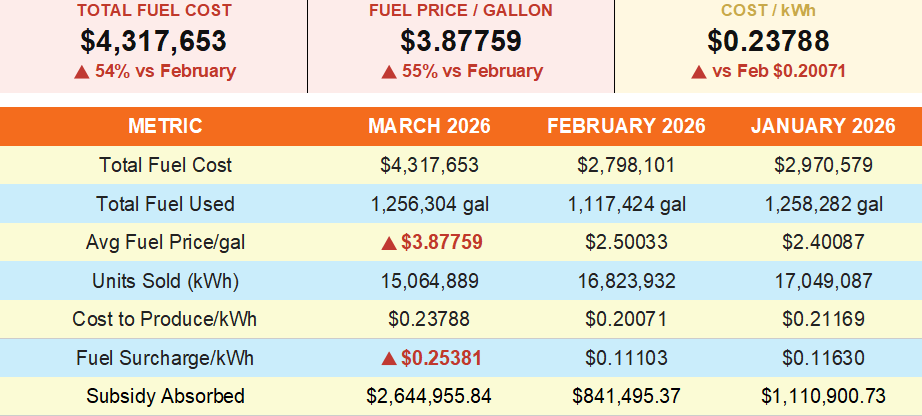Click the red triangle next to $0.25381
This screenshot has height=416, width=922.
(389, 358)
